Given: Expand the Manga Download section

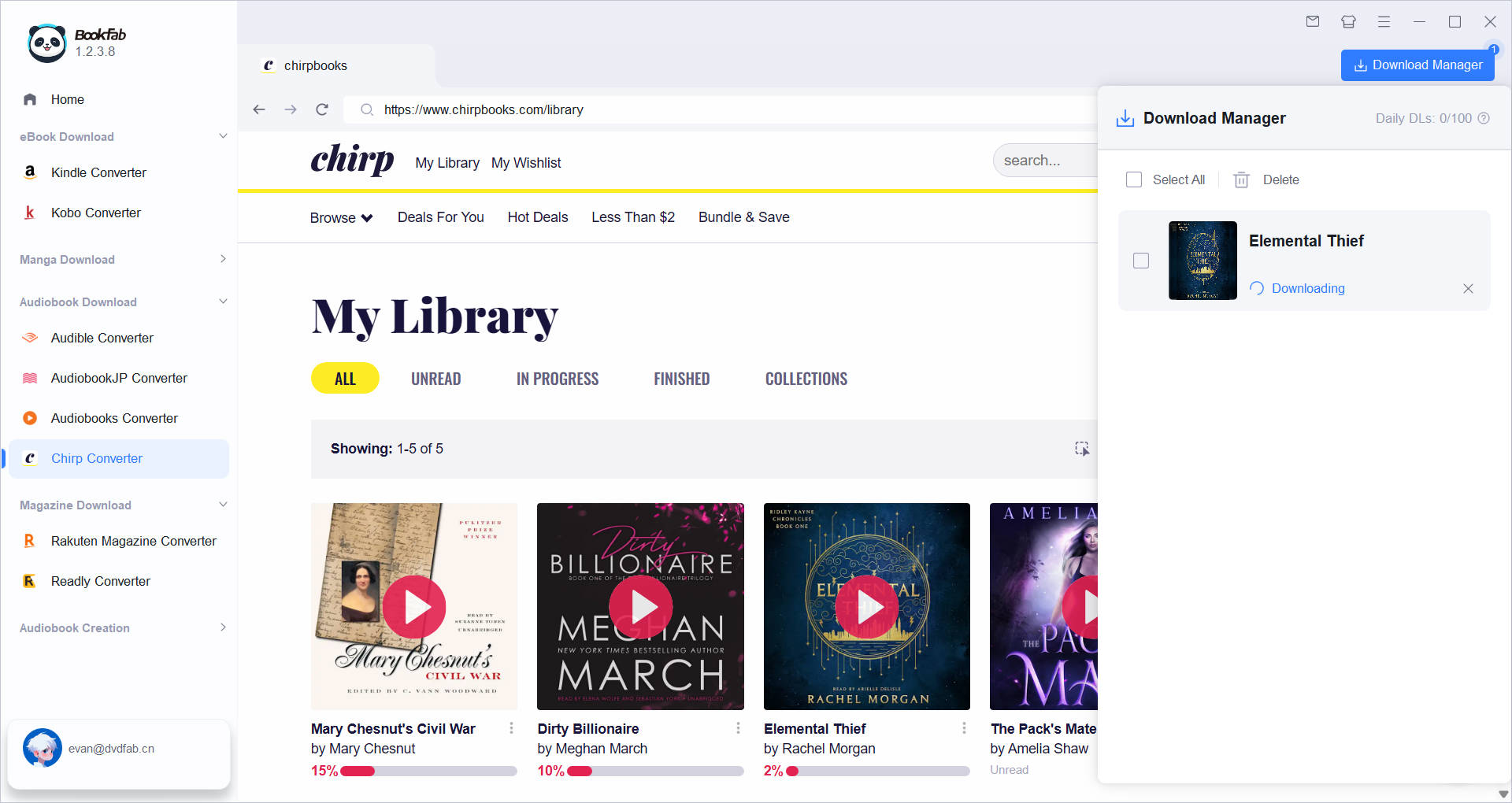Looking at the screenshot, I should pyautogui.click(x=223, y=259).
